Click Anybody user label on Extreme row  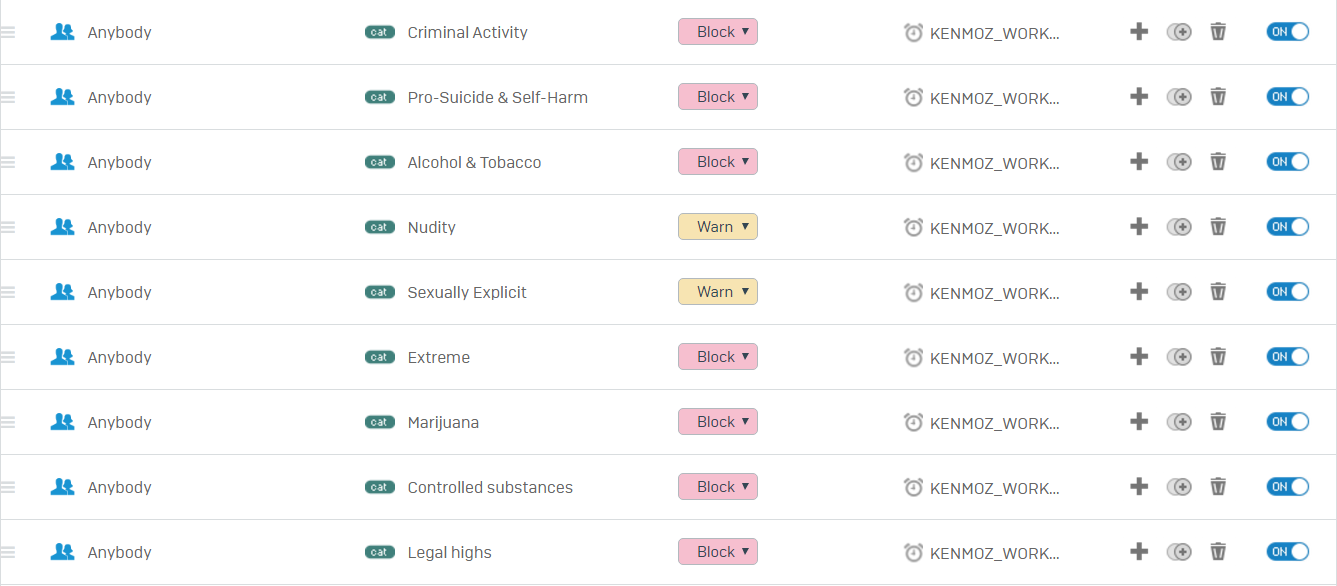pyautogui.click(x=120, y=358)
